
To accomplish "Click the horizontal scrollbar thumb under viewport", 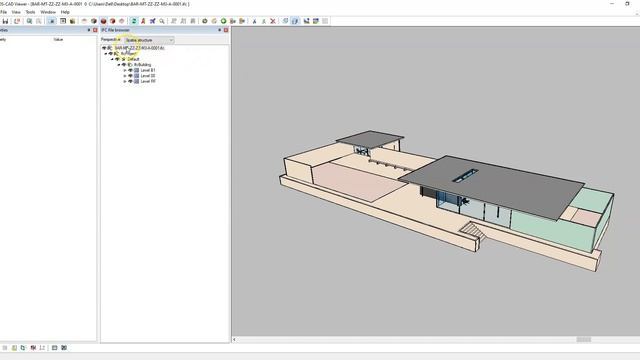I will tap(584, 340).
